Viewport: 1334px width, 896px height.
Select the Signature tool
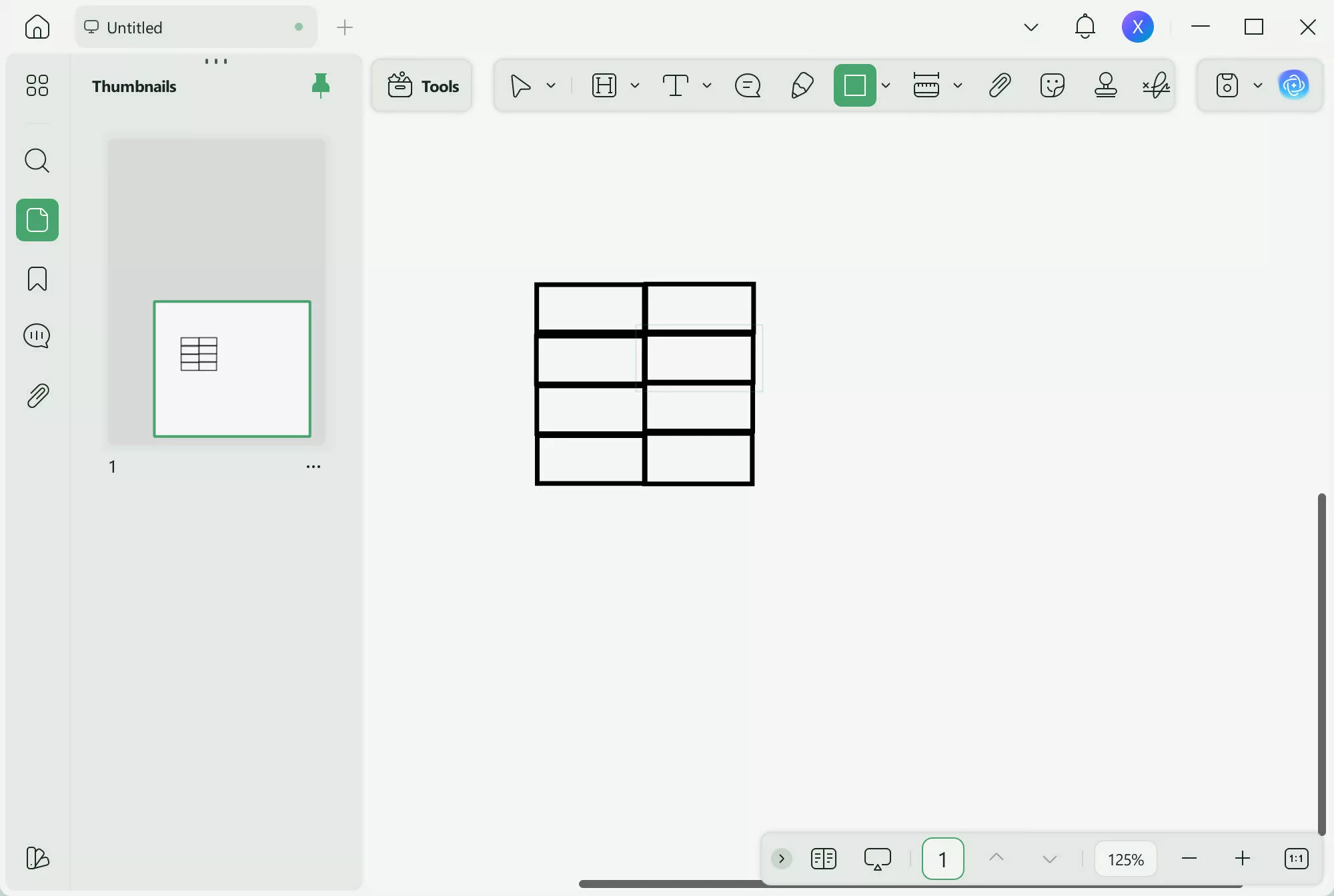pos(1157,85)
